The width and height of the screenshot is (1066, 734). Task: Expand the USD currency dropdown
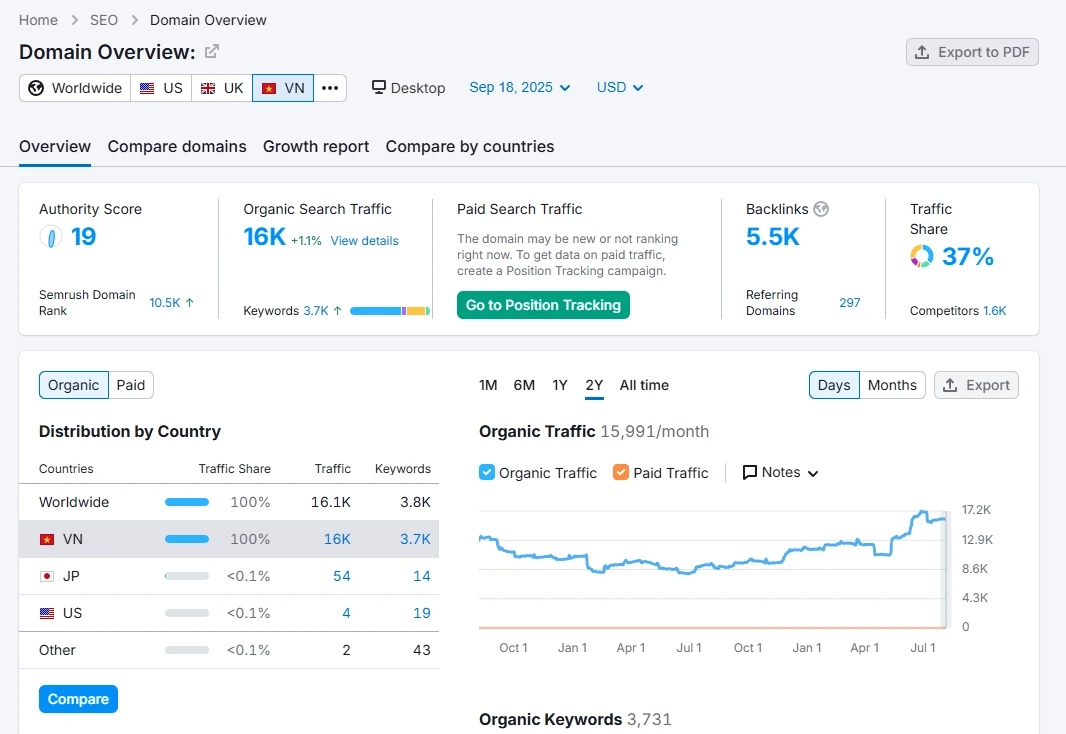coord(620,87)
